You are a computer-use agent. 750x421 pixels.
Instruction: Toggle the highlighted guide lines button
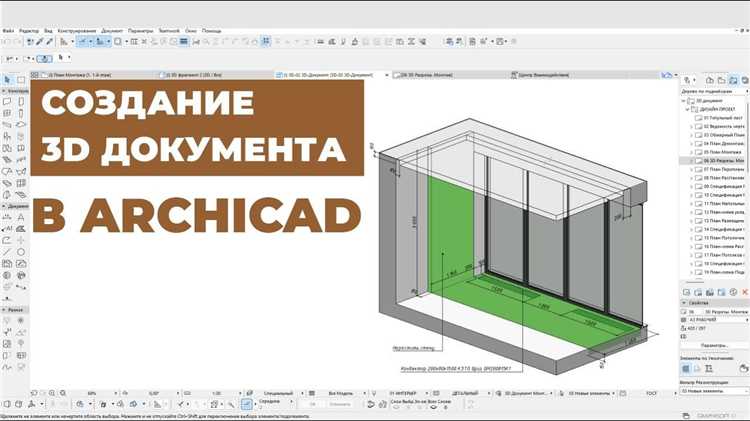[x=82, y=42]
